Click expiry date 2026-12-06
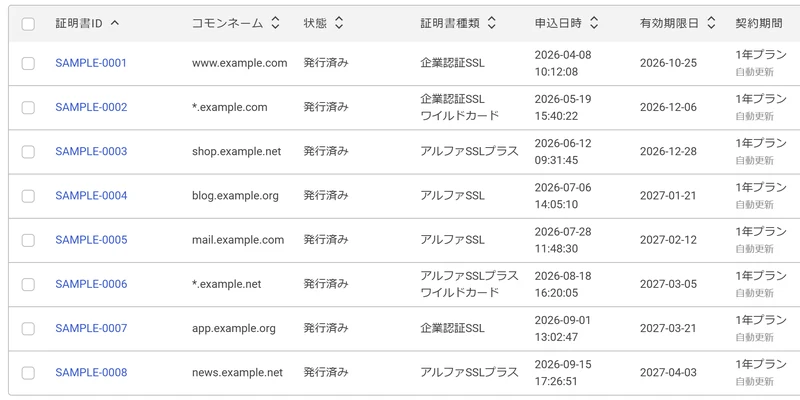 click(x=668, y=107)
